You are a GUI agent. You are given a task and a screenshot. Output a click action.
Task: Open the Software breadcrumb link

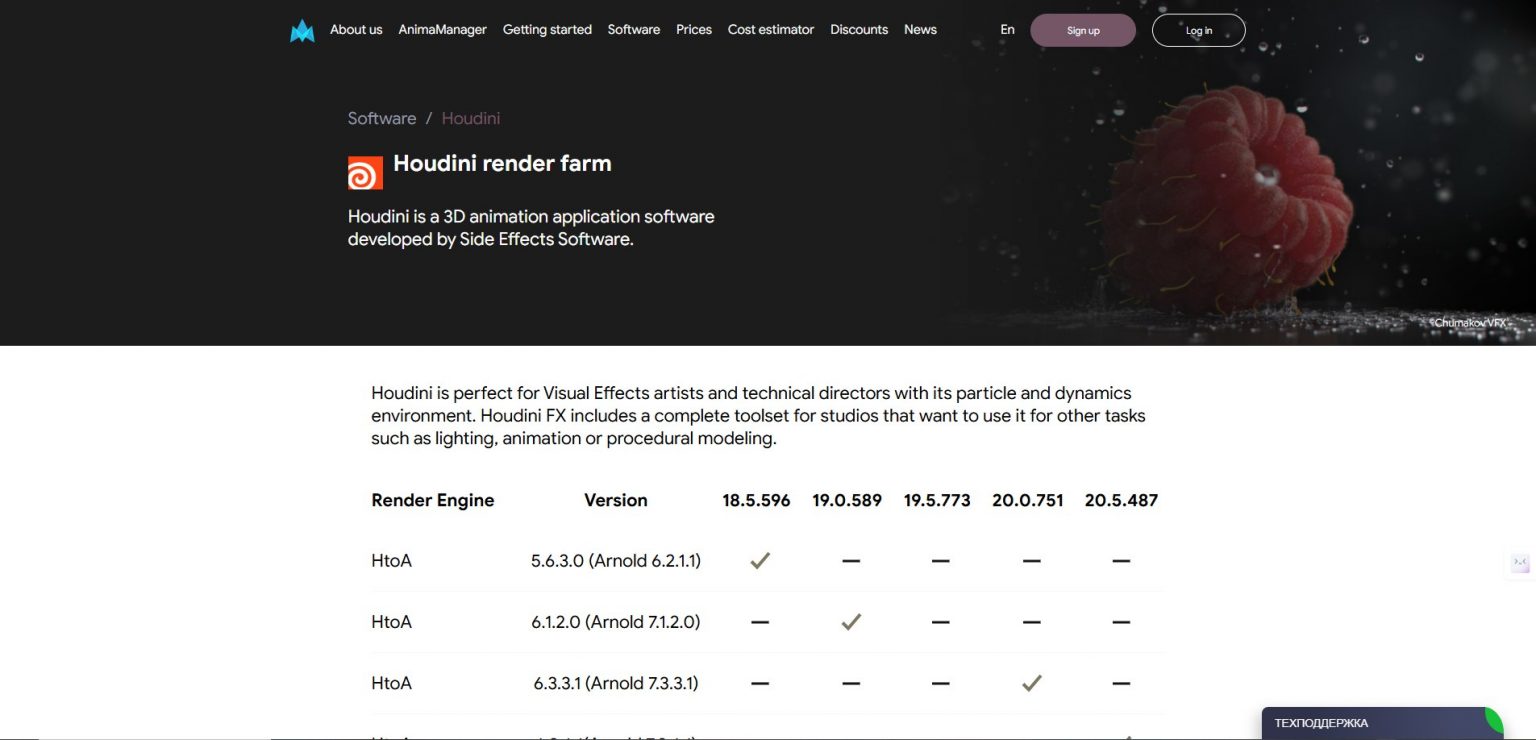pyautogui.click(x=381, y=118)
